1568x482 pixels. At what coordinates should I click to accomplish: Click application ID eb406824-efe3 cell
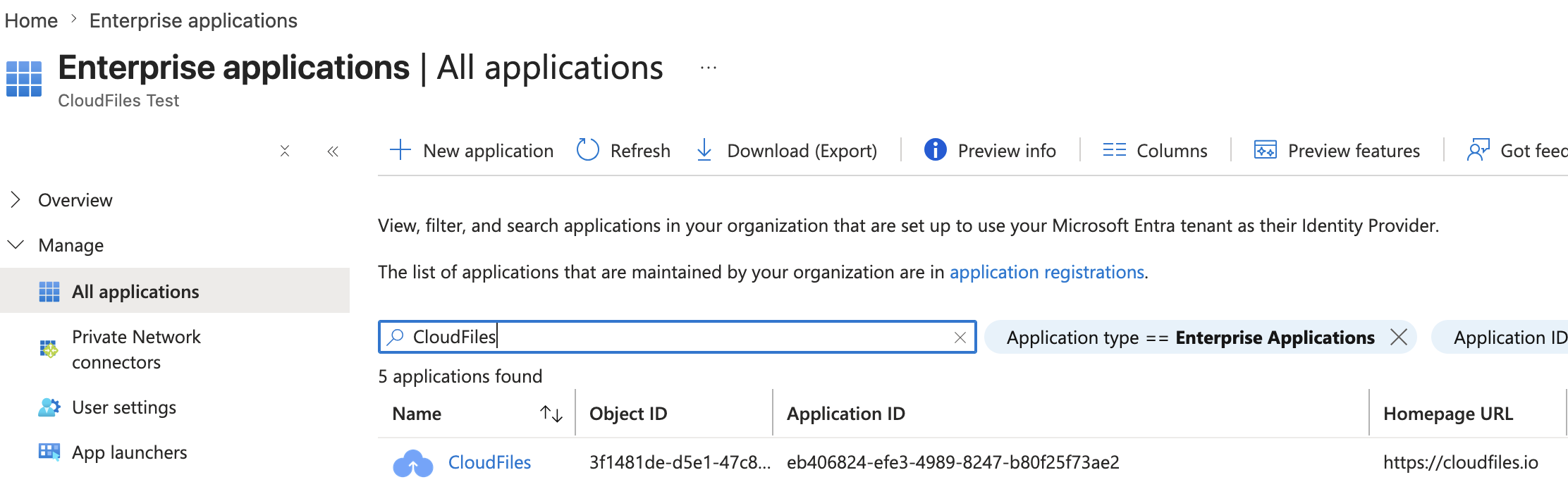click(x=953, y=462)
